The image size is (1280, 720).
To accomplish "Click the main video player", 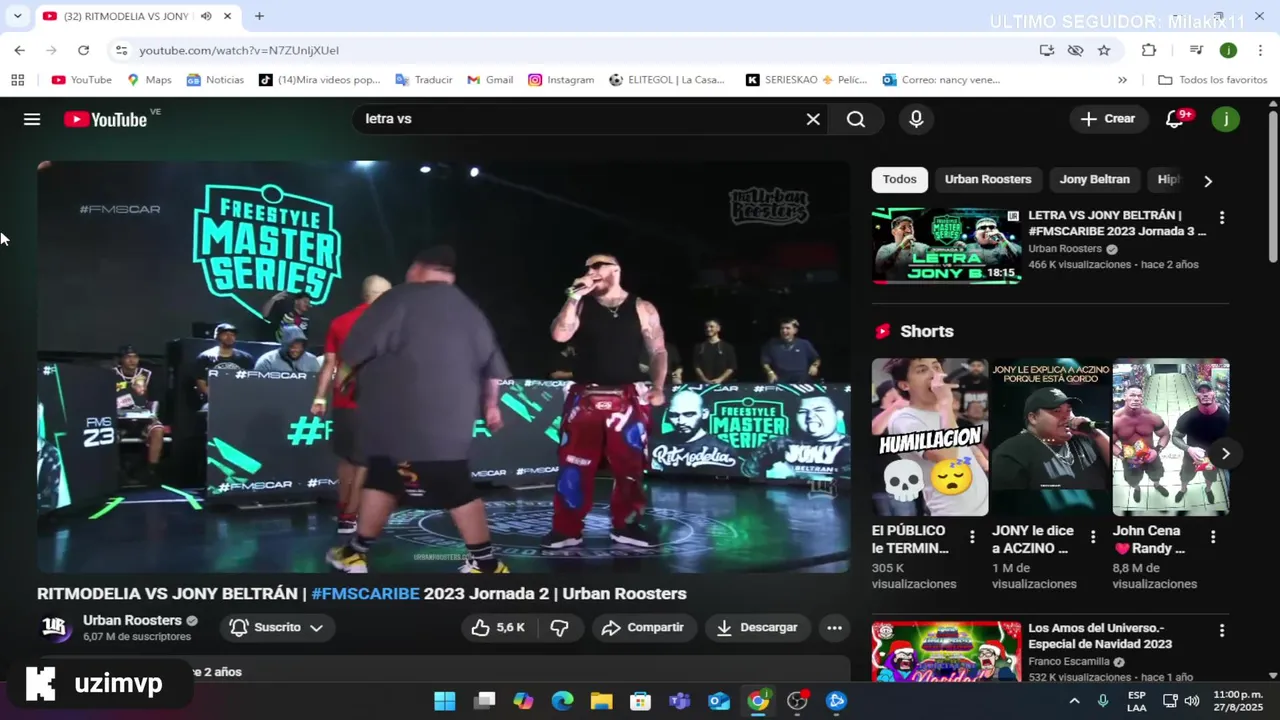I will tap(444, 367).
